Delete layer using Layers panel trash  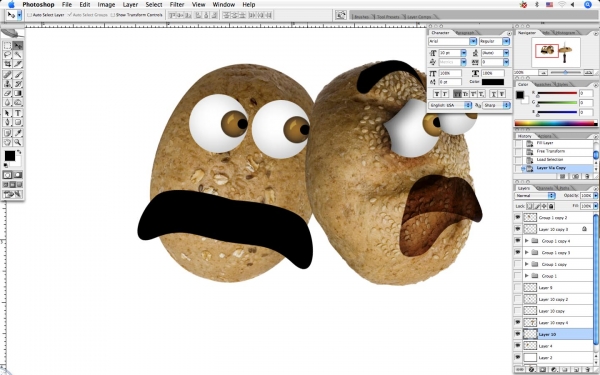point(587,370)
